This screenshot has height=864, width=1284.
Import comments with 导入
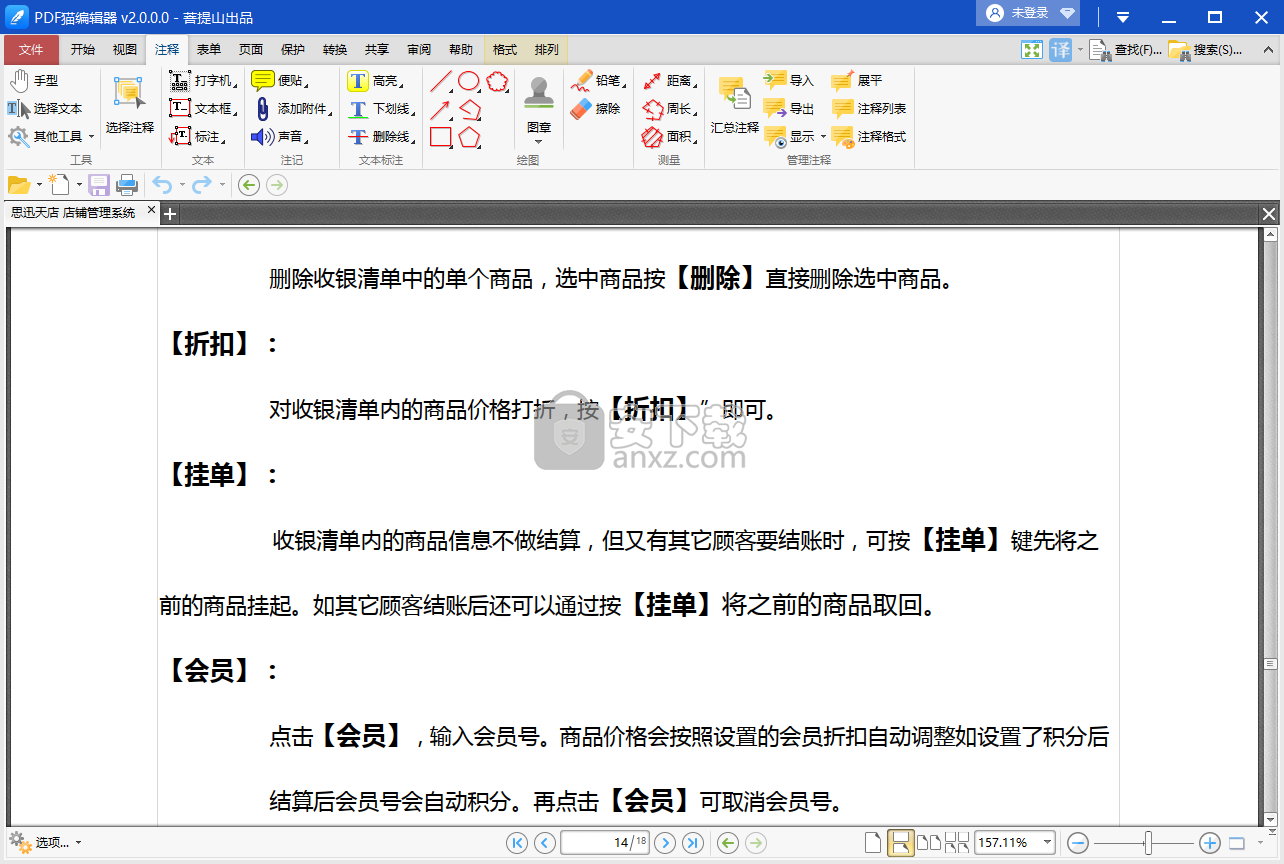click(790, 80)
